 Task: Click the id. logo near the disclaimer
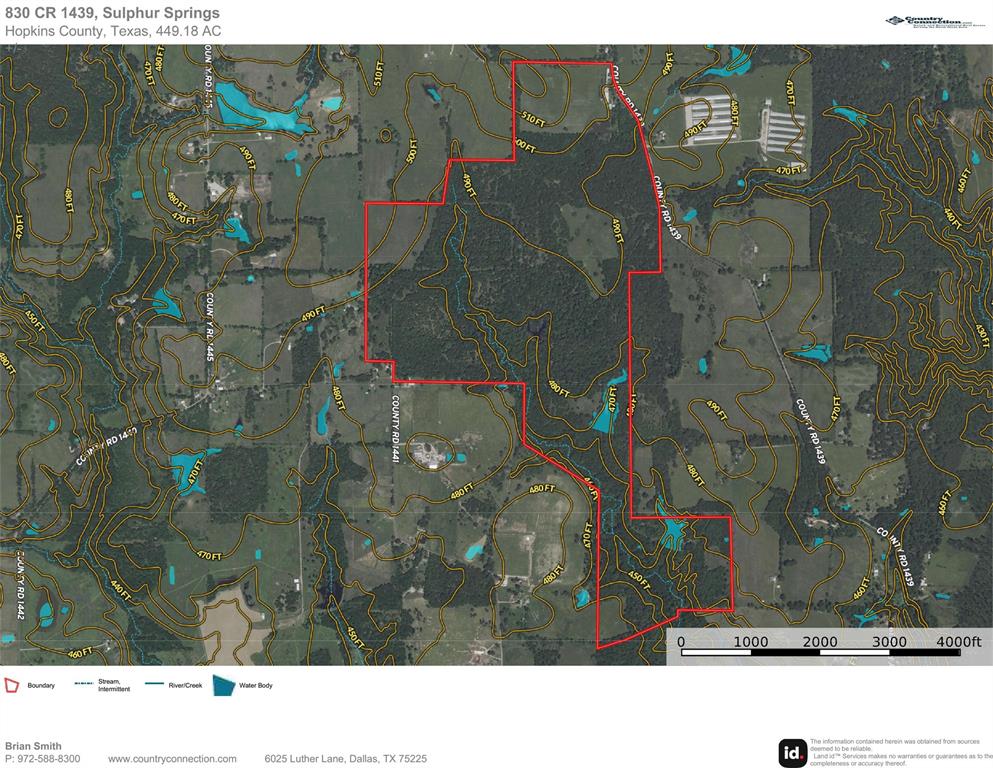pyautogui.click(x=789, y=749)
